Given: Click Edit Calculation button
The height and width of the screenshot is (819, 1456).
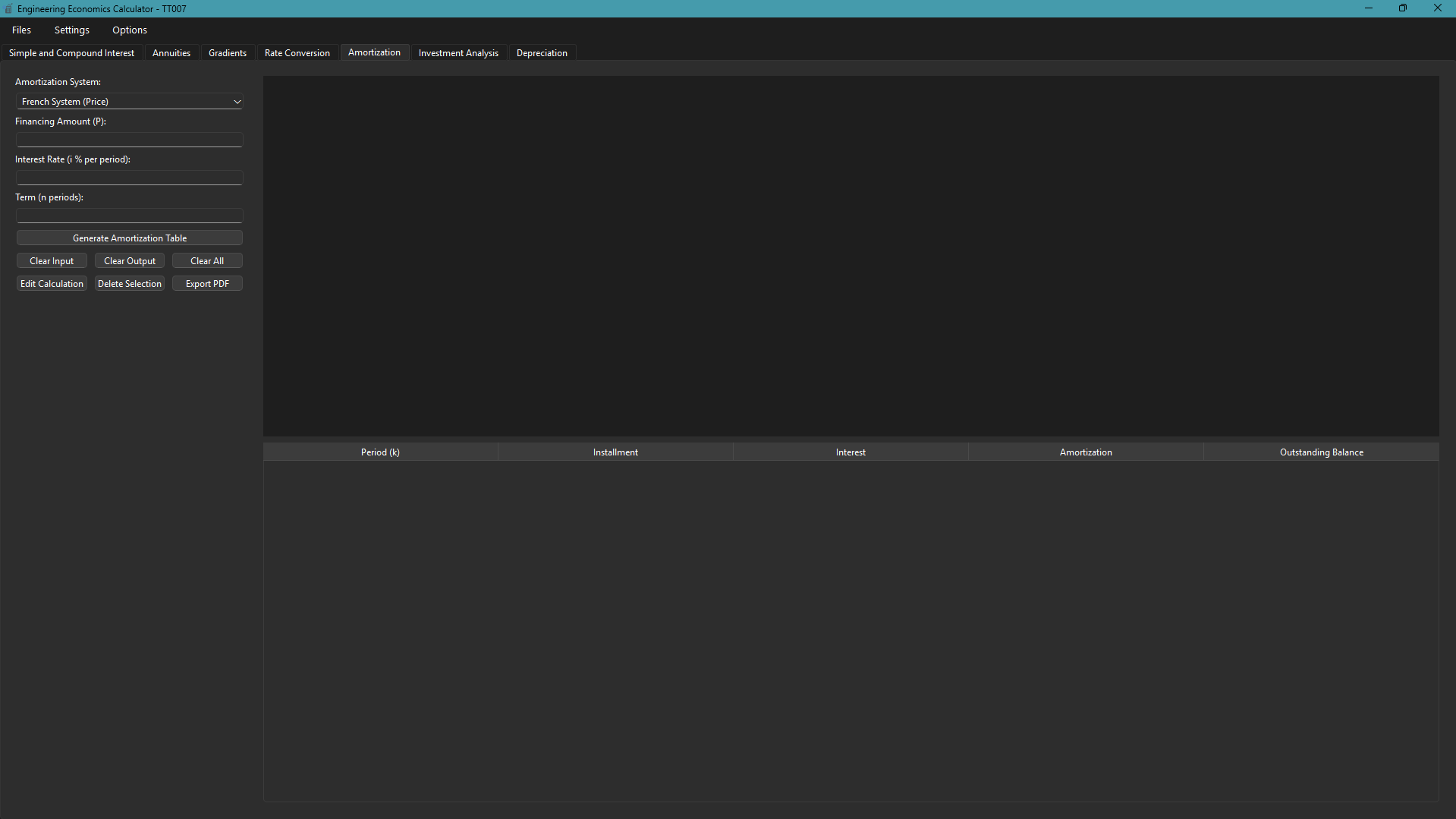Looking at the screenshot, I should (52, 284).
